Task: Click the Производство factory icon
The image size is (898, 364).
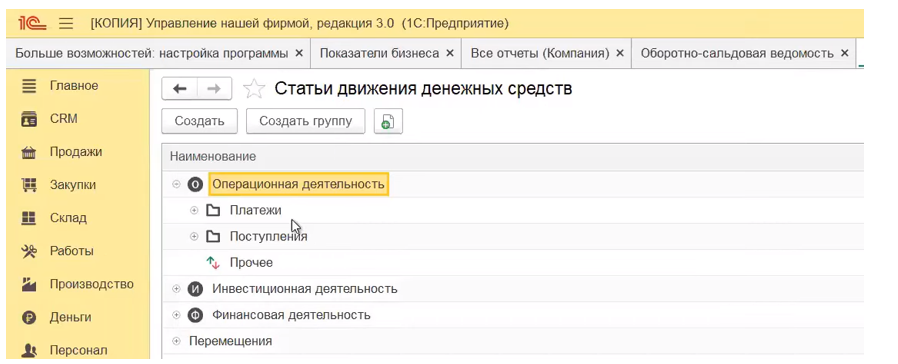Action: tap(29, 284)
